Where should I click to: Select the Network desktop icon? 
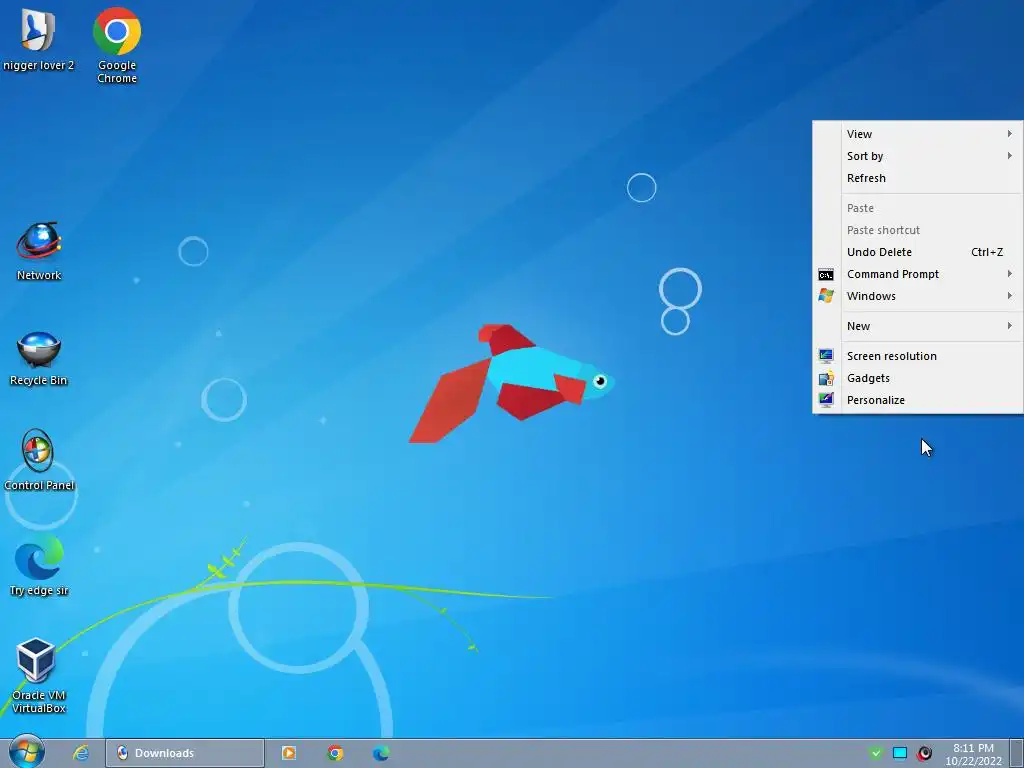(39, 252)
